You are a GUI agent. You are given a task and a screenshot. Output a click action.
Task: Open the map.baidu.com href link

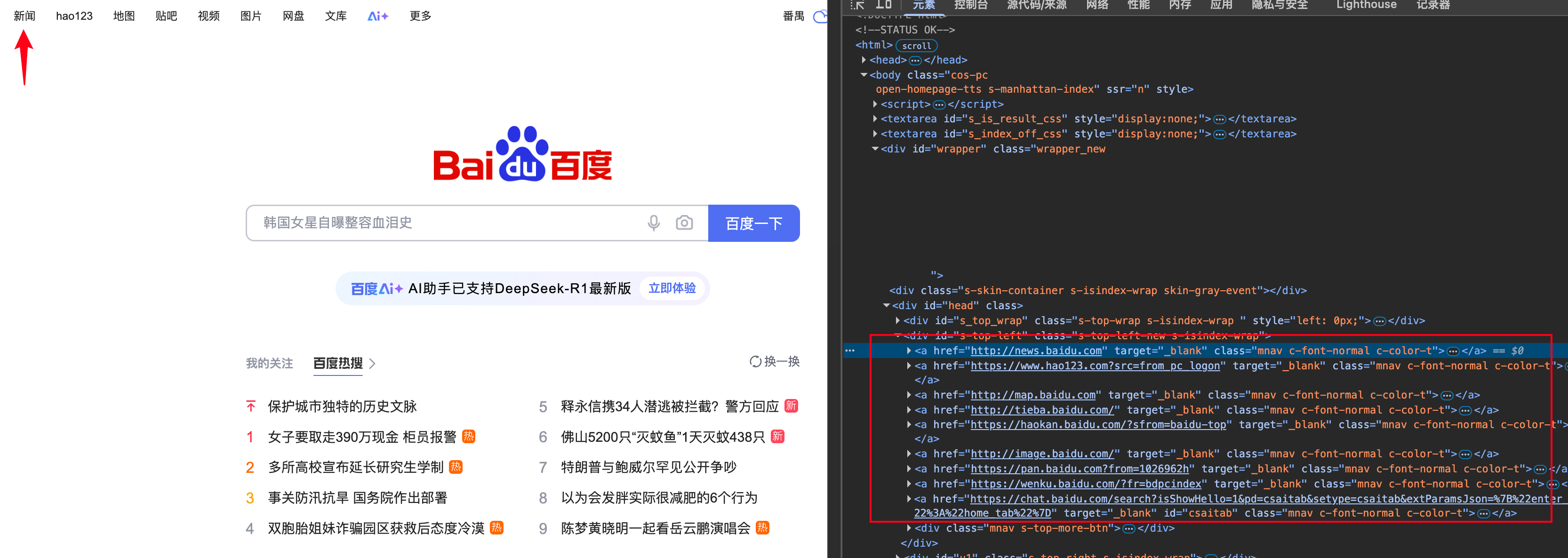click(1032, 396)
